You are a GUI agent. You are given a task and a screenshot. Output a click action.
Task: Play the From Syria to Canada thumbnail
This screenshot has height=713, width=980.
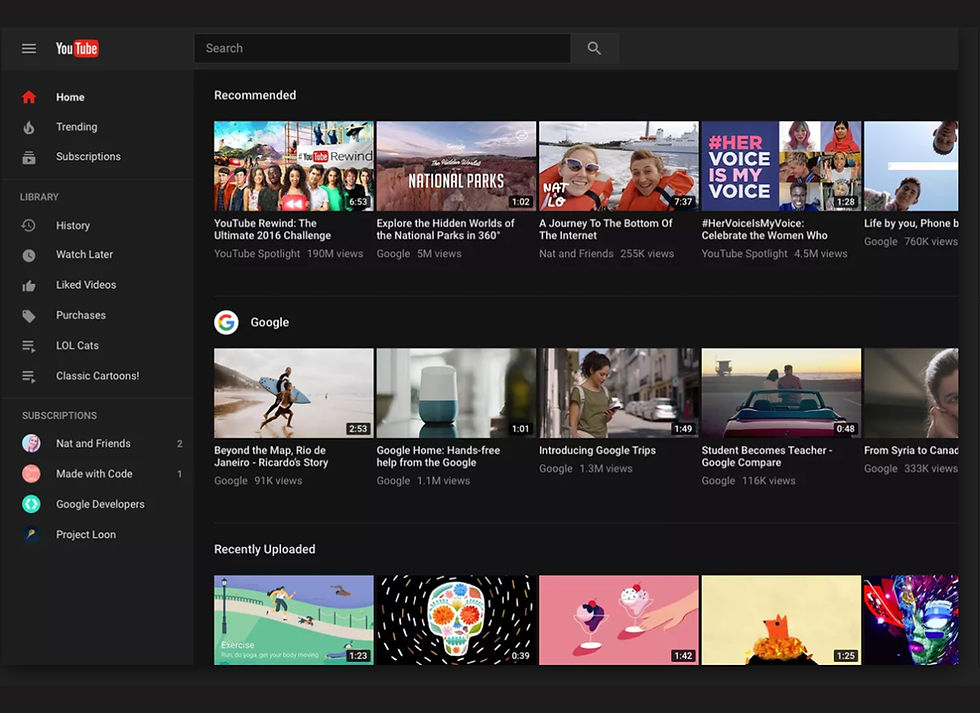[911, 393]
